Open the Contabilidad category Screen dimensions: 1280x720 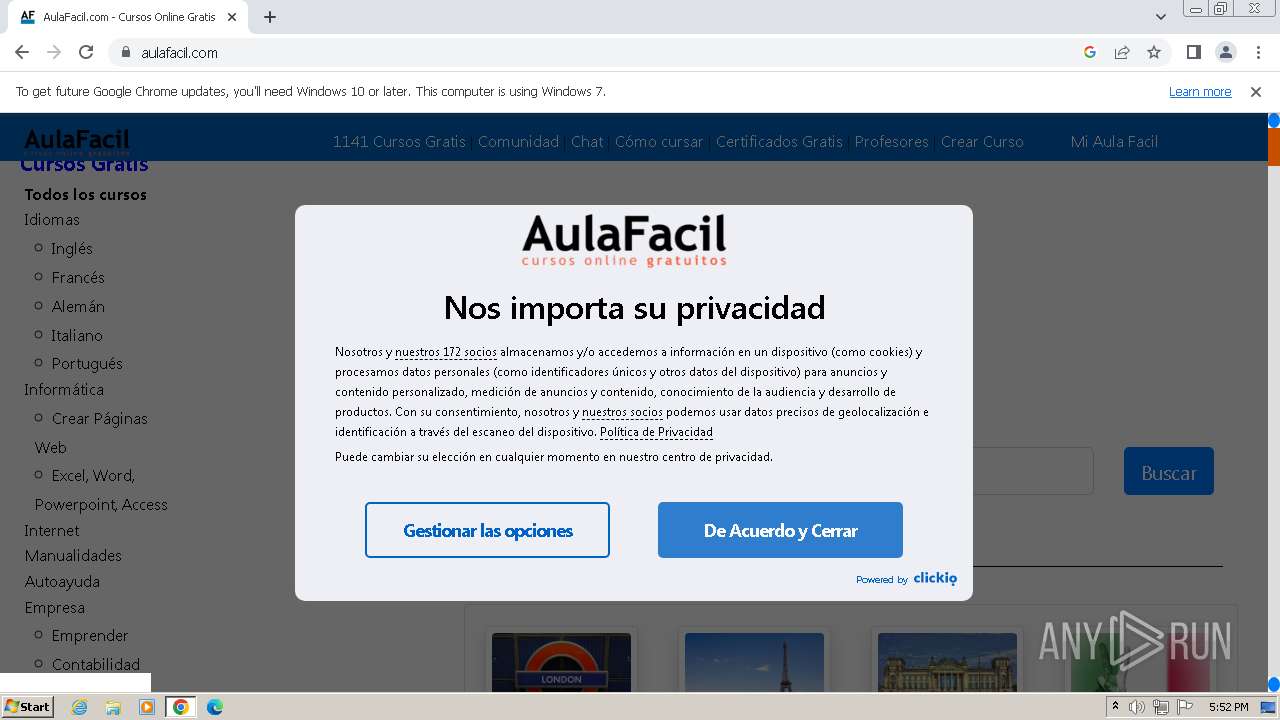point(96,664)
